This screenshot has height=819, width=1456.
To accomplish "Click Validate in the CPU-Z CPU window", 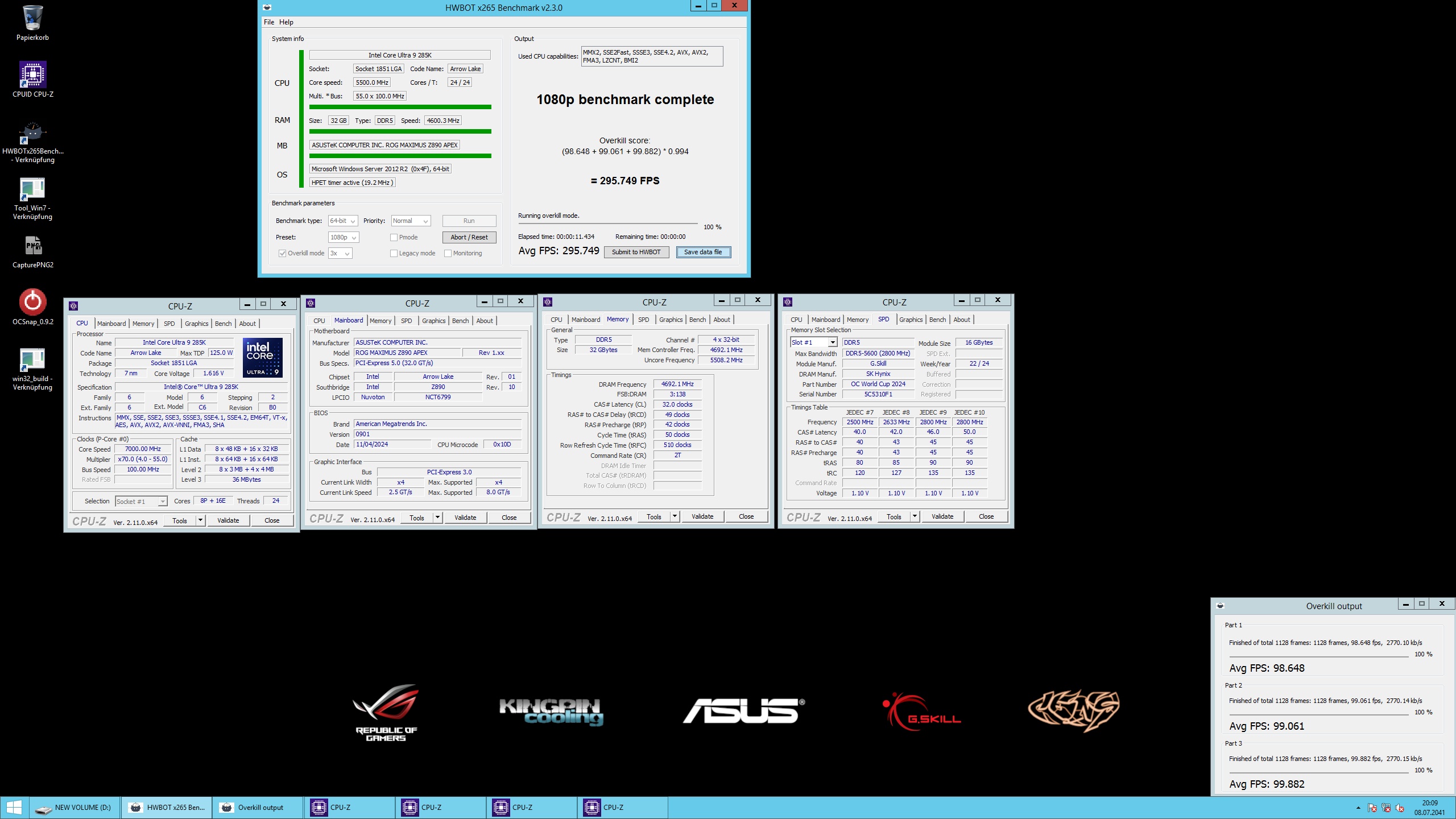I will coord(228,520).
